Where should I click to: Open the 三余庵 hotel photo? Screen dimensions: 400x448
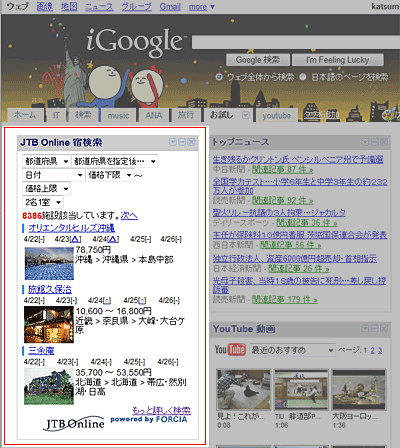pyautogui.click(x=49, y=386)
